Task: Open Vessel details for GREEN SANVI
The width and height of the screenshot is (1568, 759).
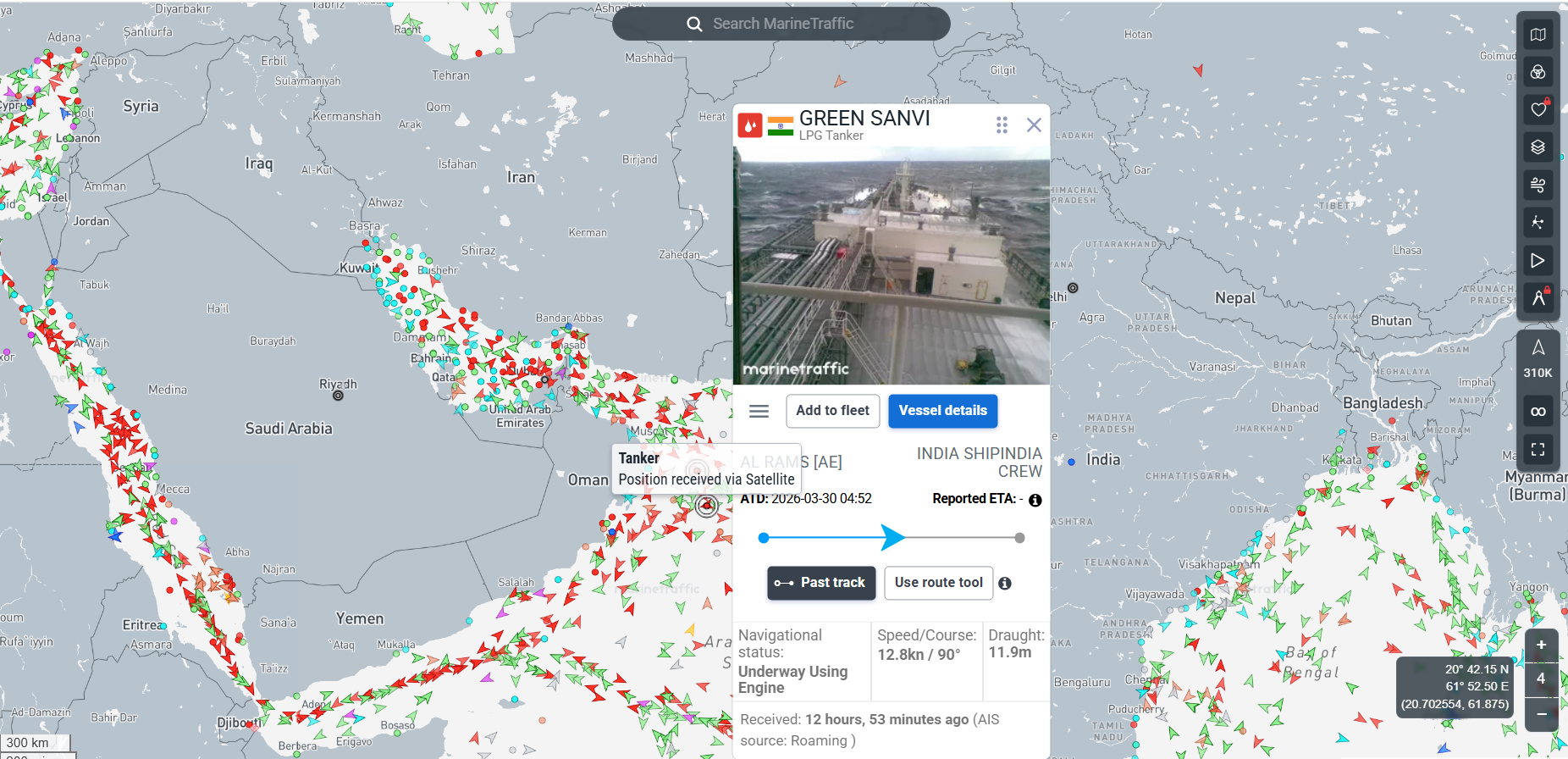Action: 942,411
